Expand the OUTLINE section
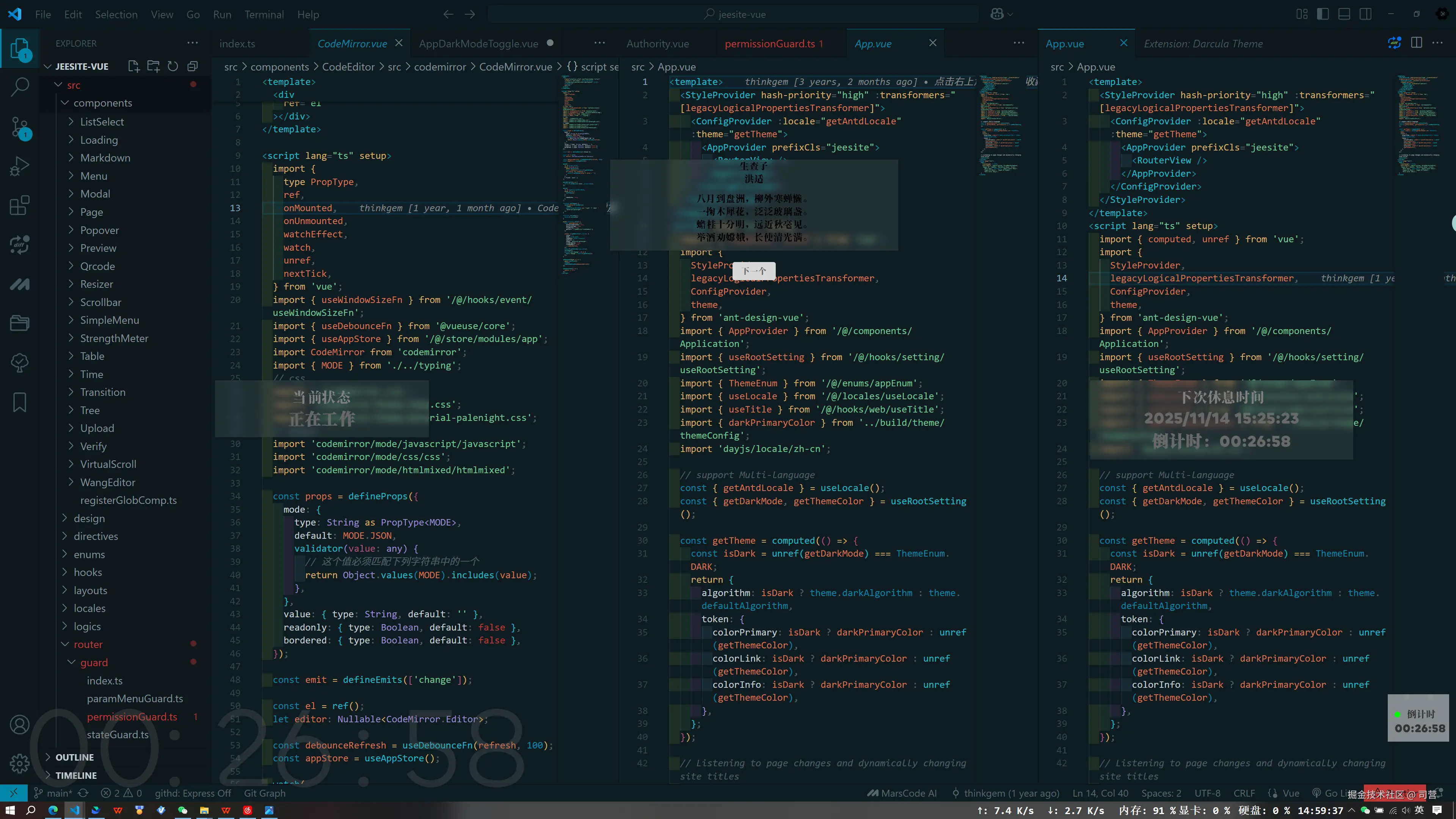 74,758
